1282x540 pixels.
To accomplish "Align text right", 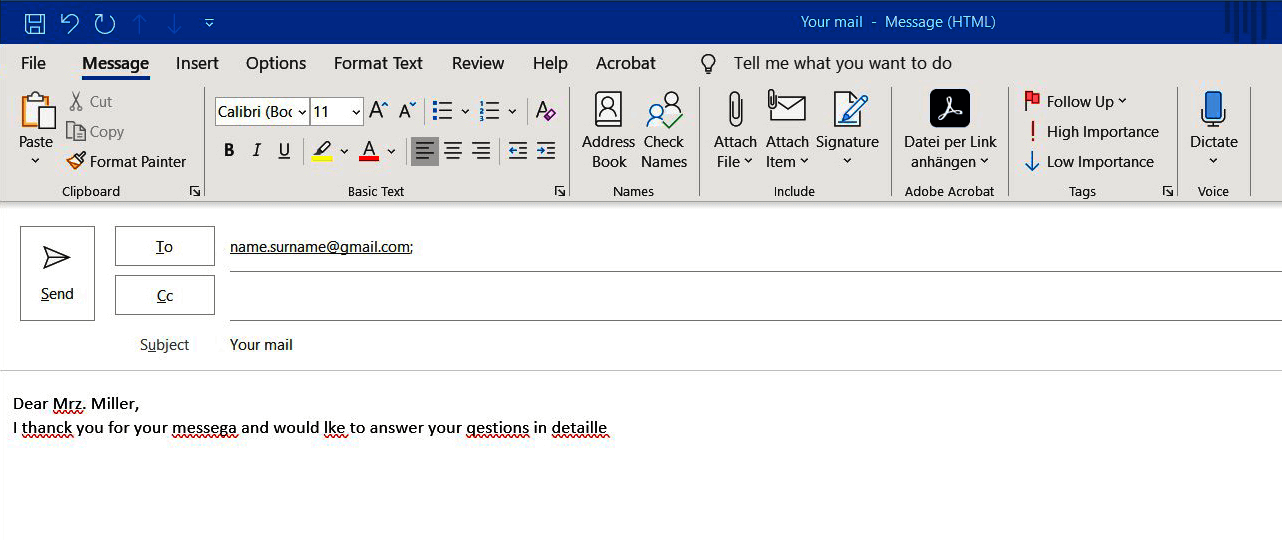I will point(481,151).
